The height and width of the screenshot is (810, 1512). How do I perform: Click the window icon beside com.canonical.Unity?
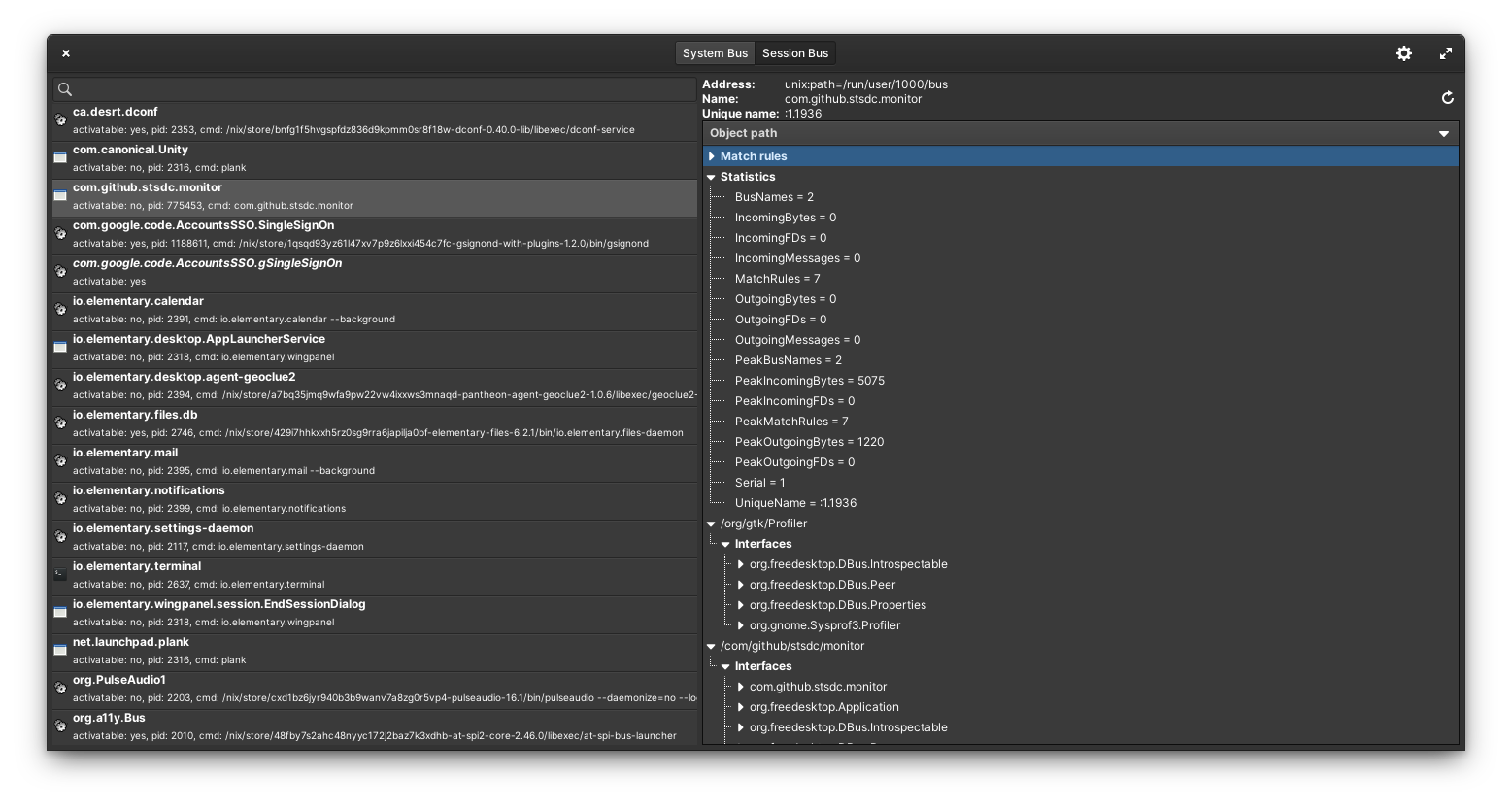59,157
